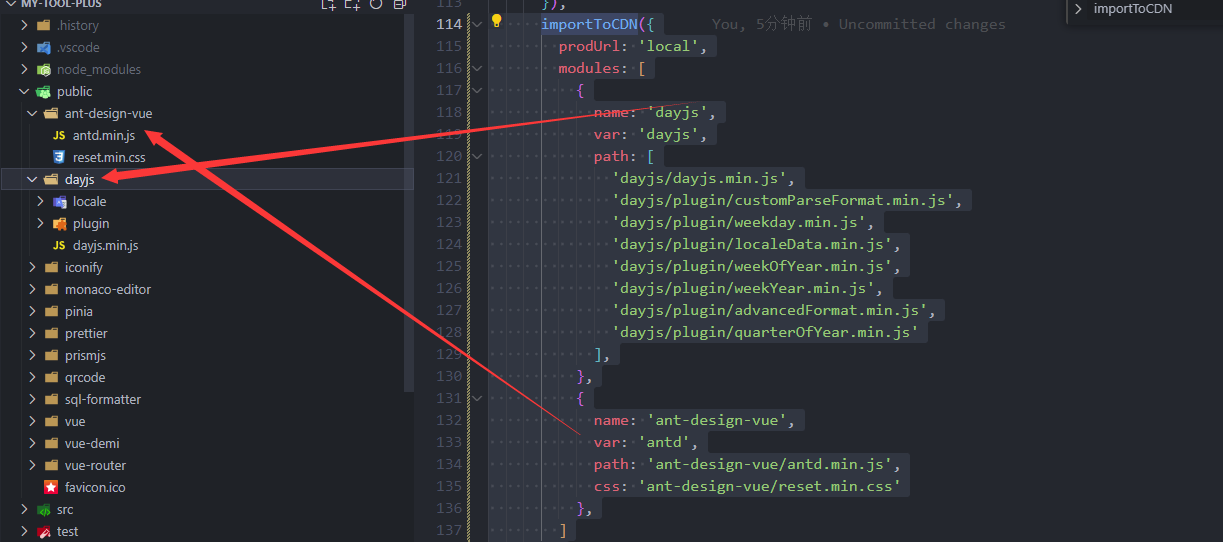Open the antd.min.js file
Viewport: 1223px width, 542px height.
click(x=103, y=135)
